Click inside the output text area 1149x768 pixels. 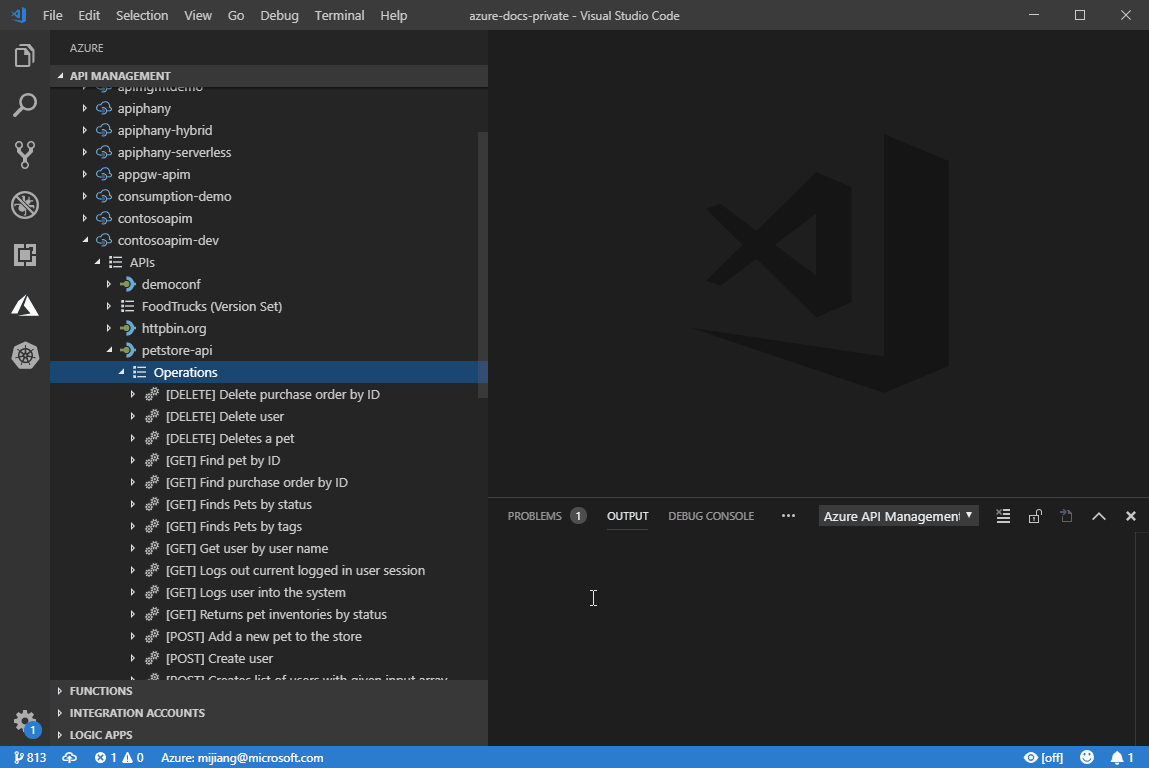click(812, 638)
